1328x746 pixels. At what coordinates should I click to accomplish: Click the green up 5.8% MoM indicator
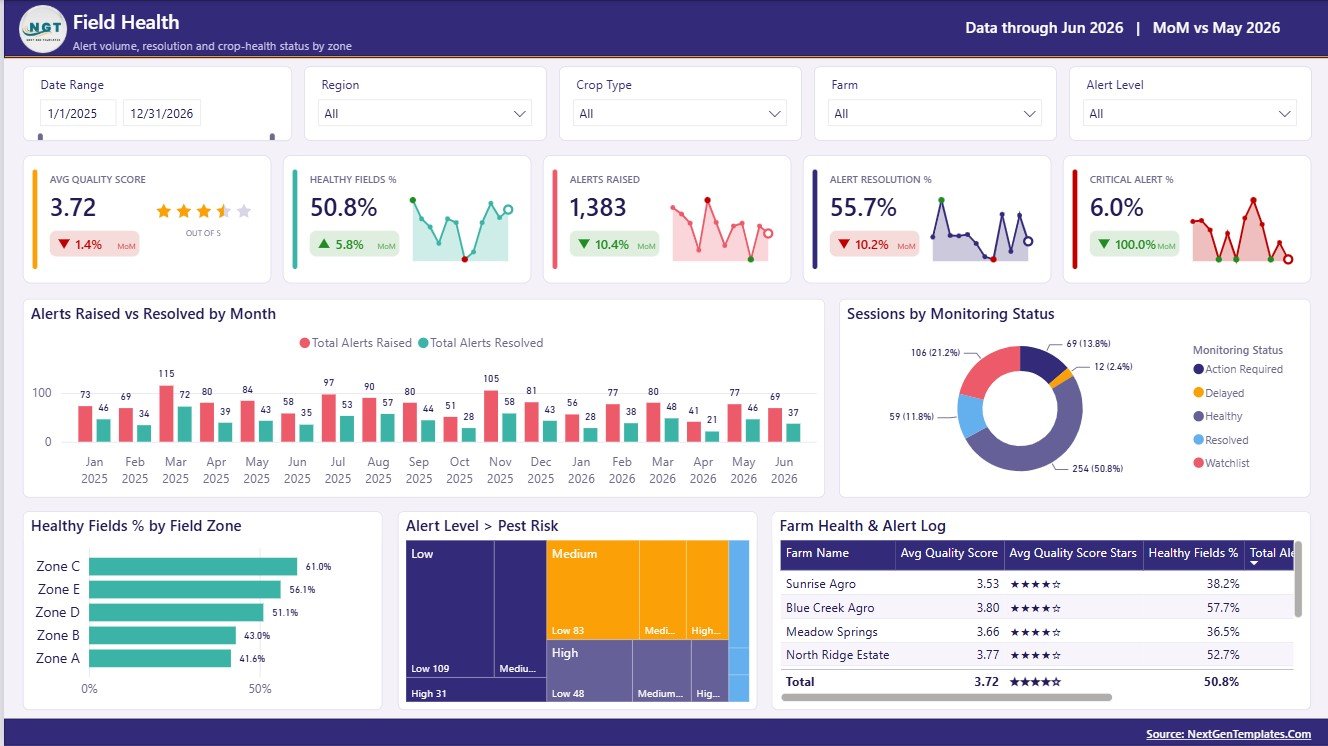(354, 244)
